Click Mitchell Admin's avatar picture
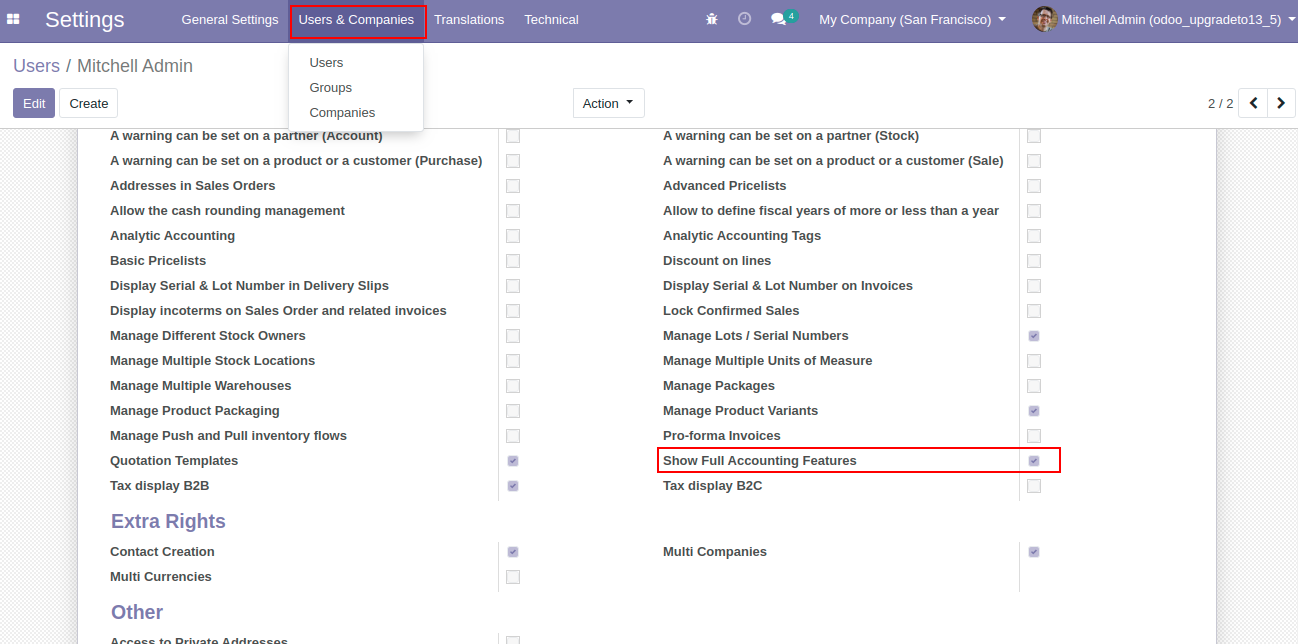This screenshot has width=1298, height=644. [x=1044, y=19]
